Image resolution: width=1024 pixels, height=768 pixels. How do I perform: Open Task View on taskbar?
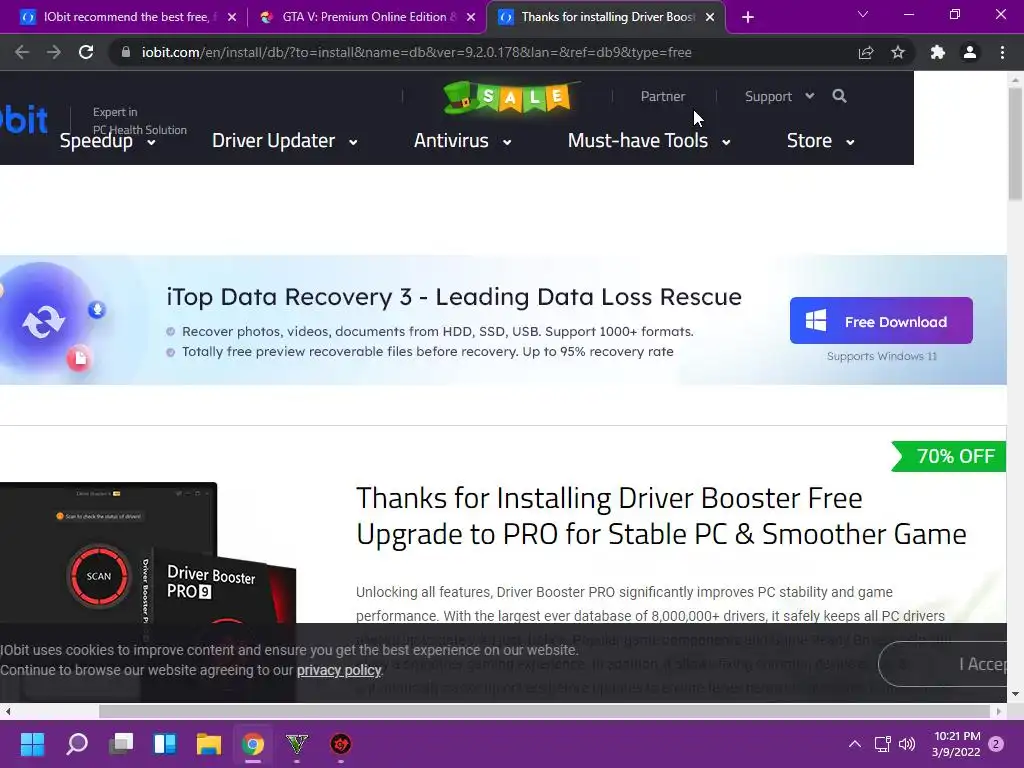pyautogui.click(x=121, y=744)
